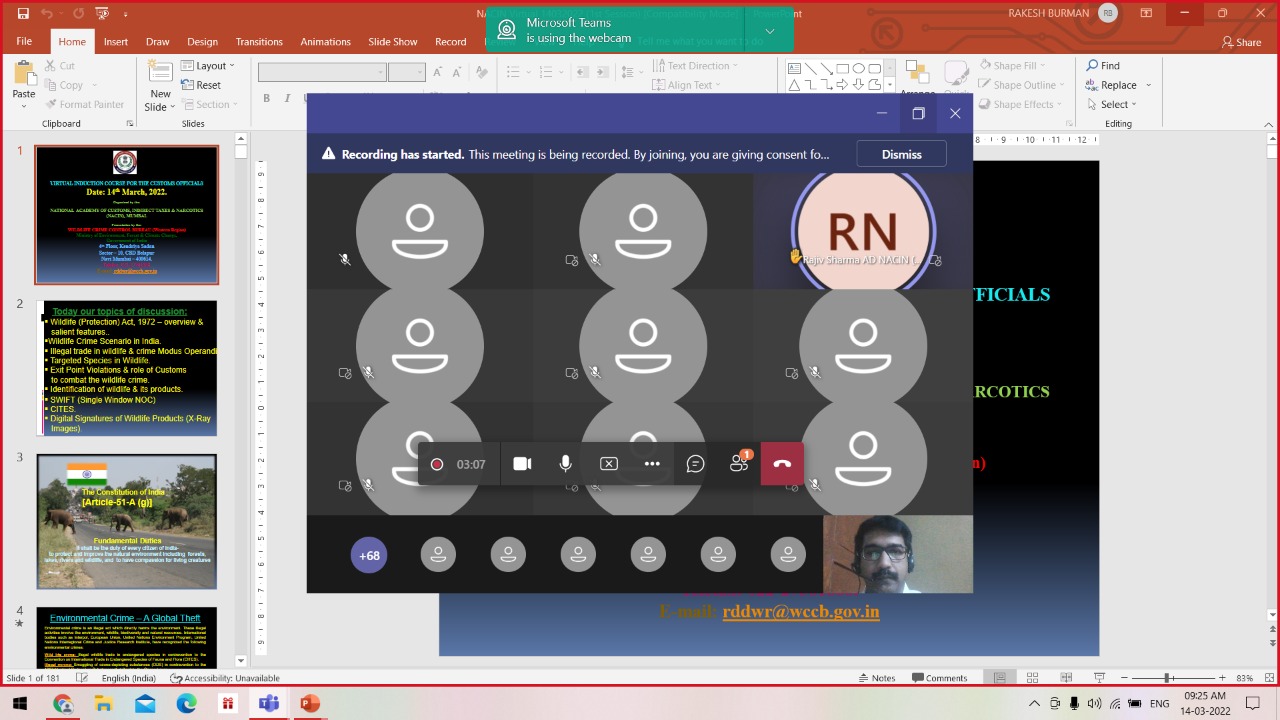Open Microsoft Edge from the taskbar
The height and width of the screenshot is (720, 1280).
coord(187,704)
